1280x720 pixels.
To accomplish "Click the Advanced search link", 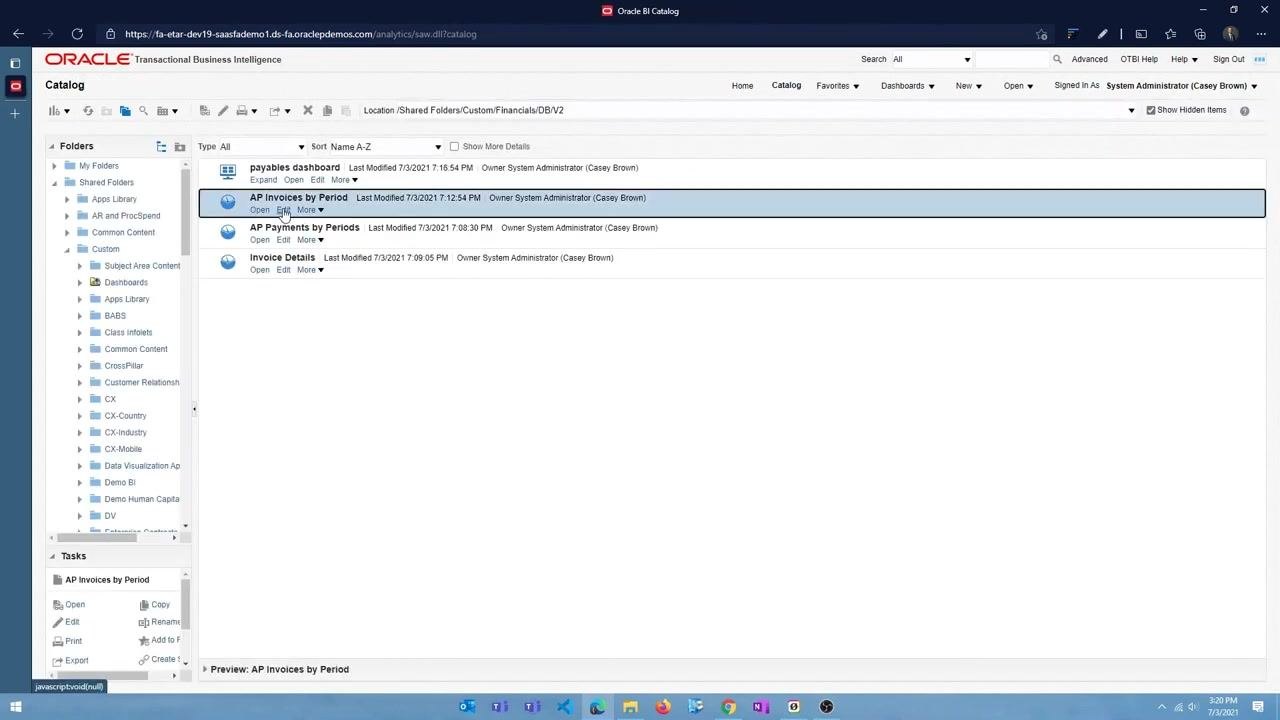I will tap(1089, 60).
